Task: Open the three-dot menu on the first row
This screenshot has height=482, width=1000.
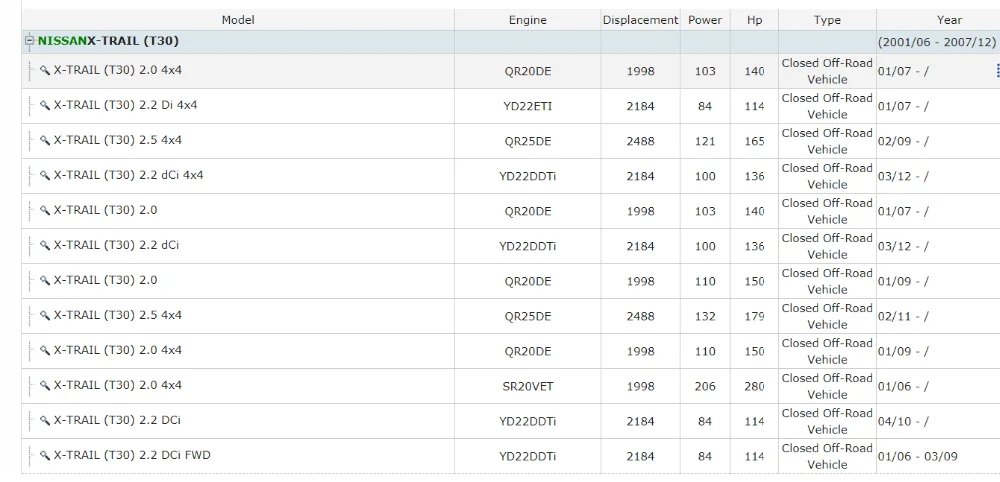Action: click(x=996, y=71)
